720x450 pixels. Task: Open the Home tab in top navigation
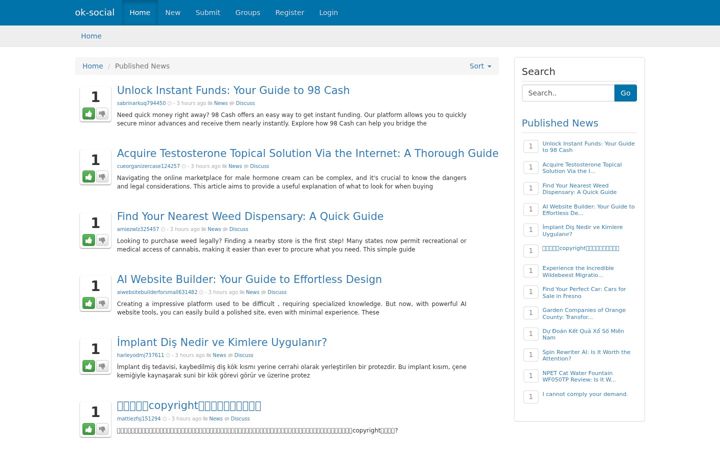tap(140, 12)
